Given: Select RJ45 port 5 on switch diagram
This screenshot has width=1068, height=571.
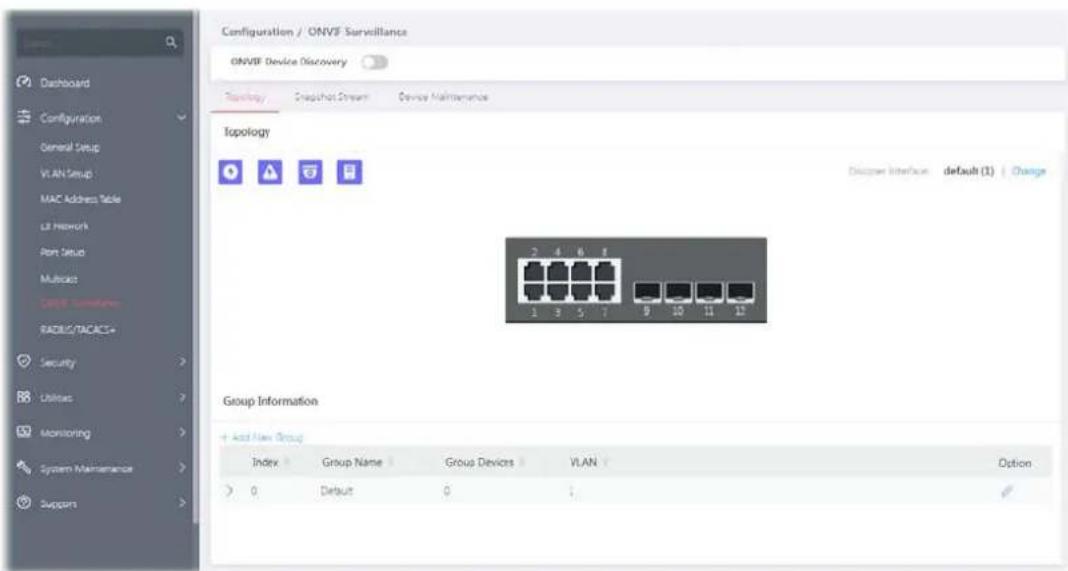Looking at the screenshot, I should (580, 292).
